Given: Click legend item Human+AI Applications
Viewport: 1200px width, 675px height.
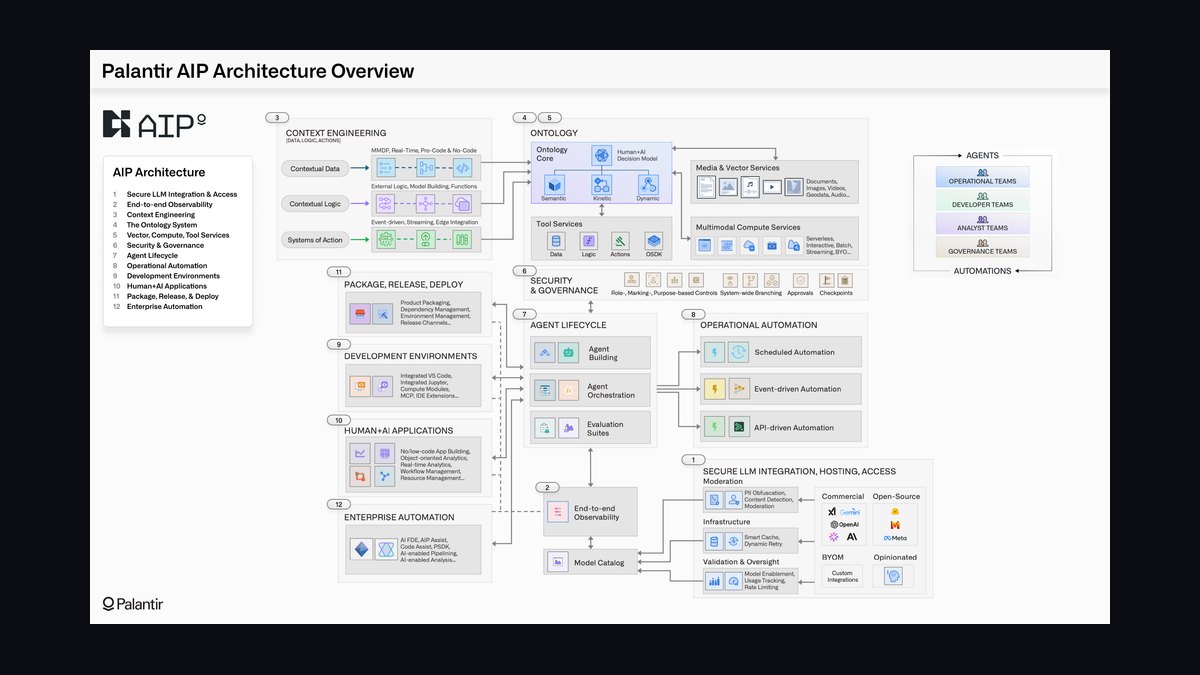Looking at the screenshot, I should pyautogui.click(x=166, y=286).
